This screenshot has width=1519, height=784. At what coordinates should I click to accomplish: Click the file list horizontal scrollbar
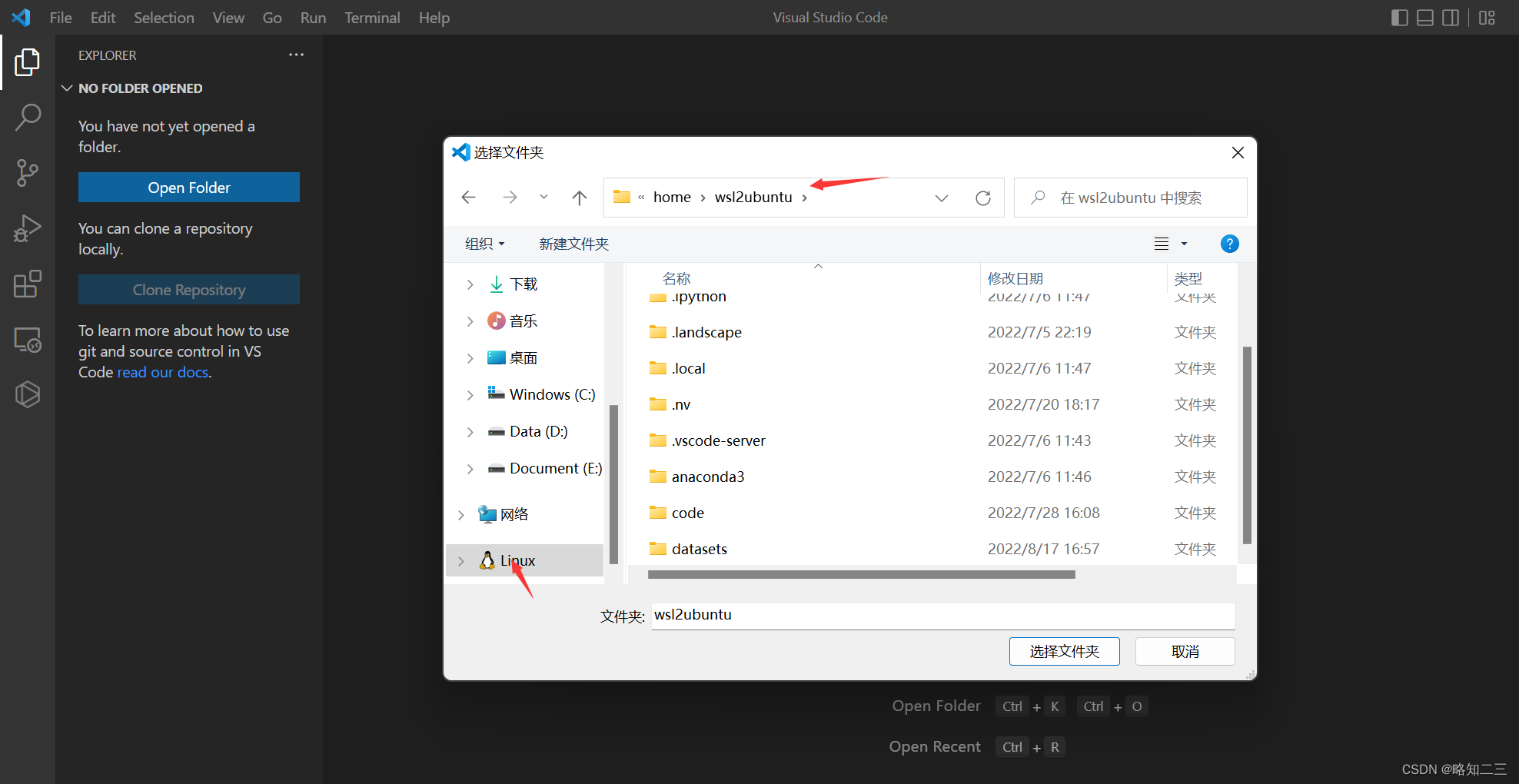(x=861, y=575)
